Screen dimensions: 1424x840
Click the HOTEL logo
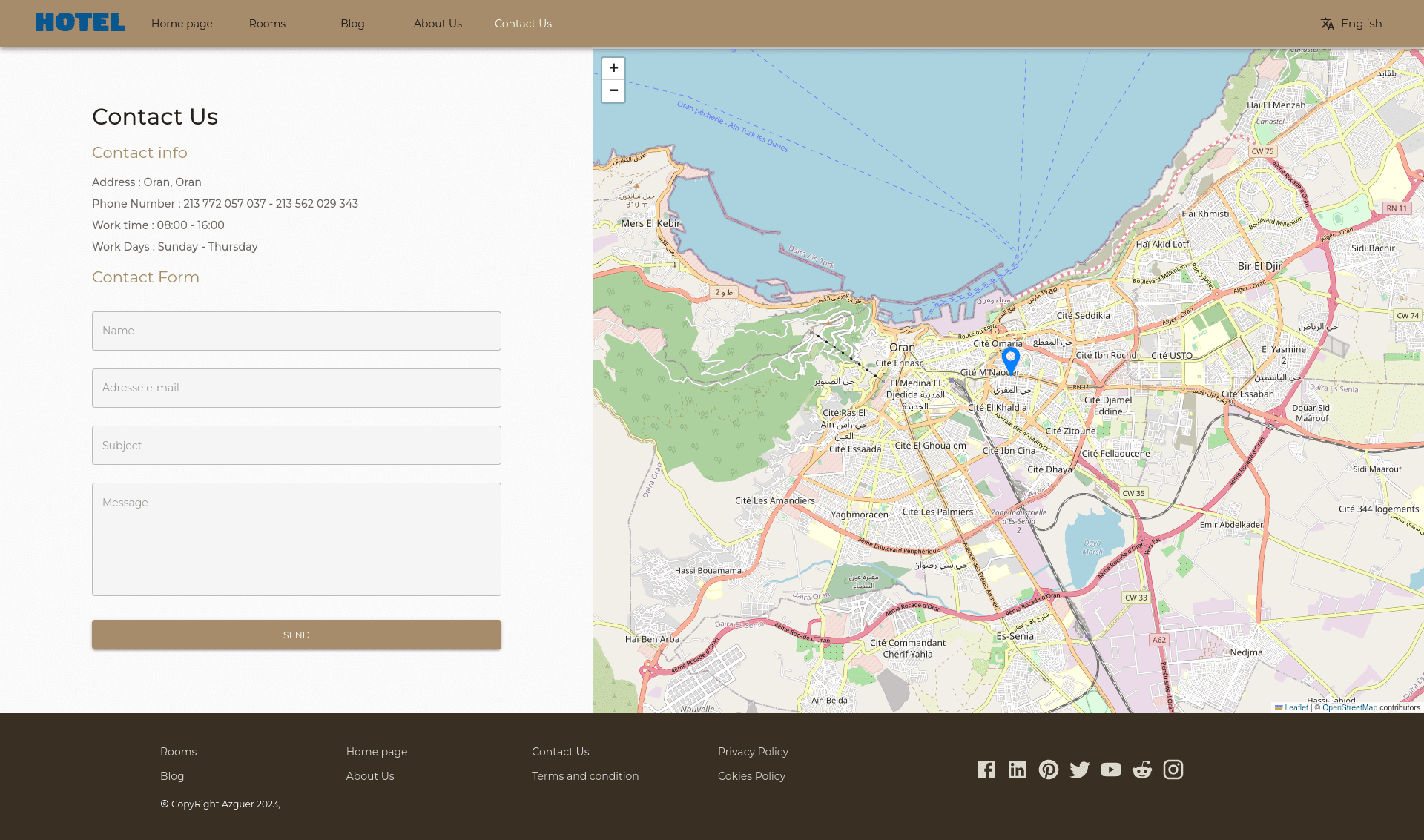[80, 23]
